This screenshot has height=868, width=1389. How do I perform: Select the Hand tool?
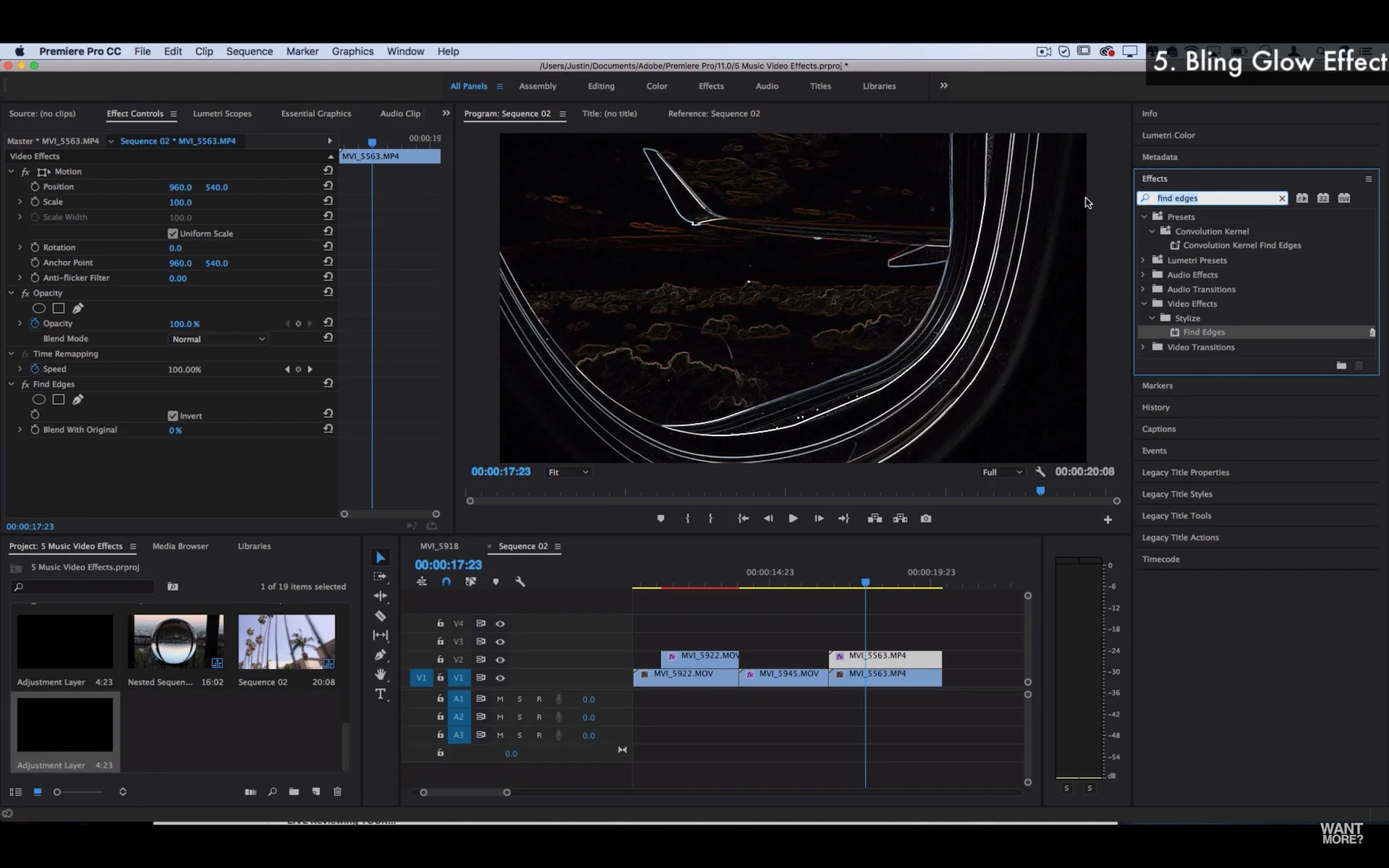pos(381,674)
